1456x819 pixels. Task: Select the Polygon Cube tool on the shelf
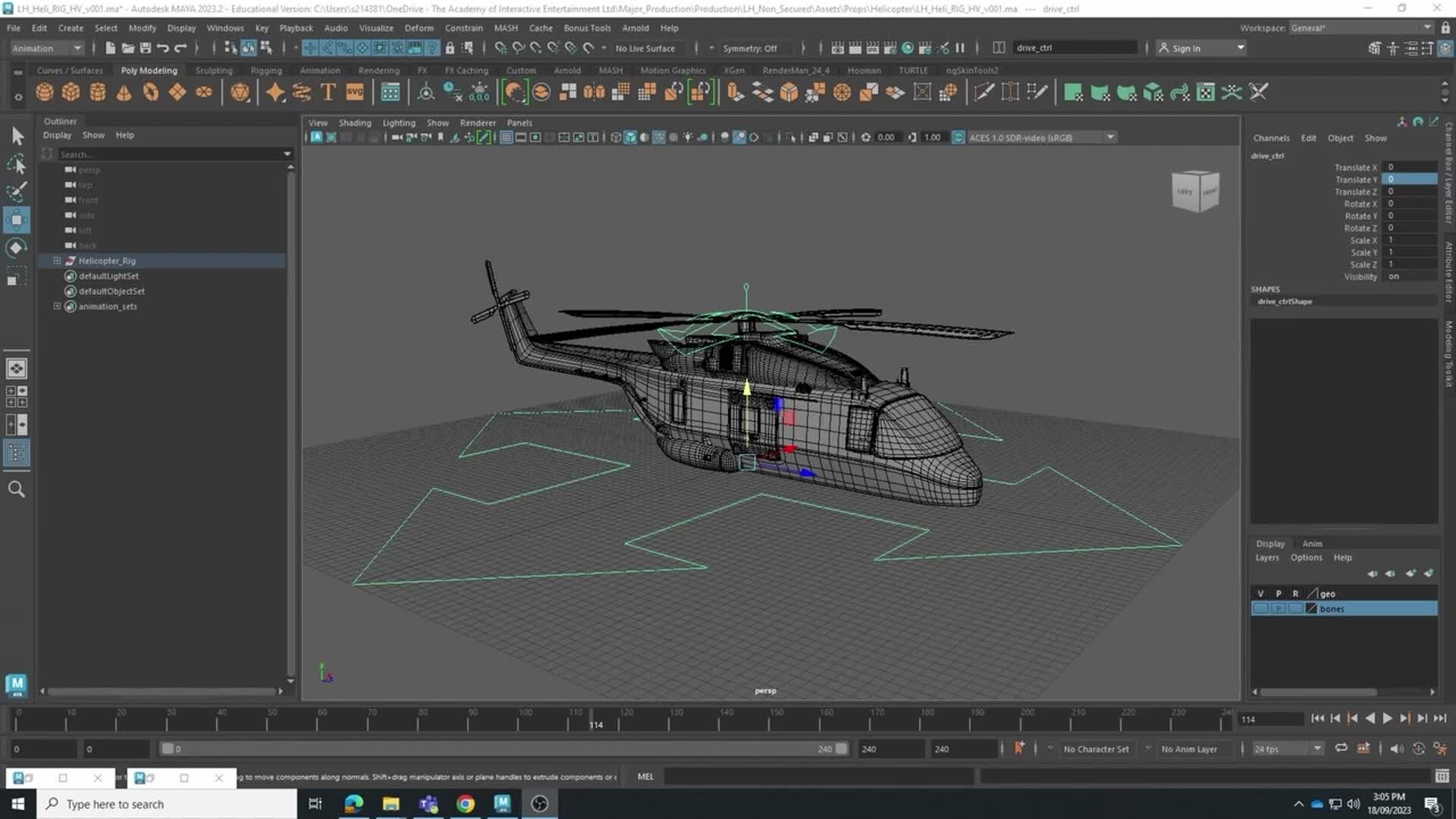tap(71, 92)
